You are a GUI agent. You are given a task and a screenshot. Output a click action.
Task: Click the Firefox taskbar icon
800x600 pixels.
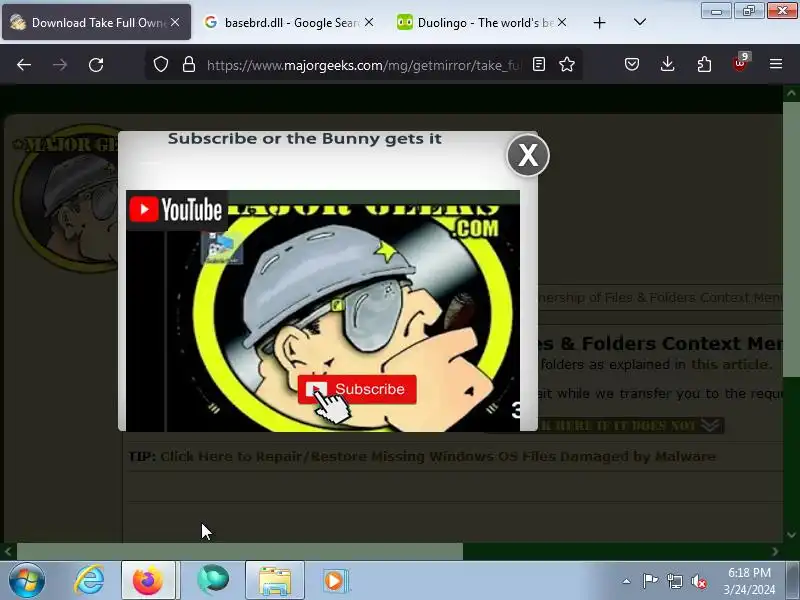[x=148, y=581]
